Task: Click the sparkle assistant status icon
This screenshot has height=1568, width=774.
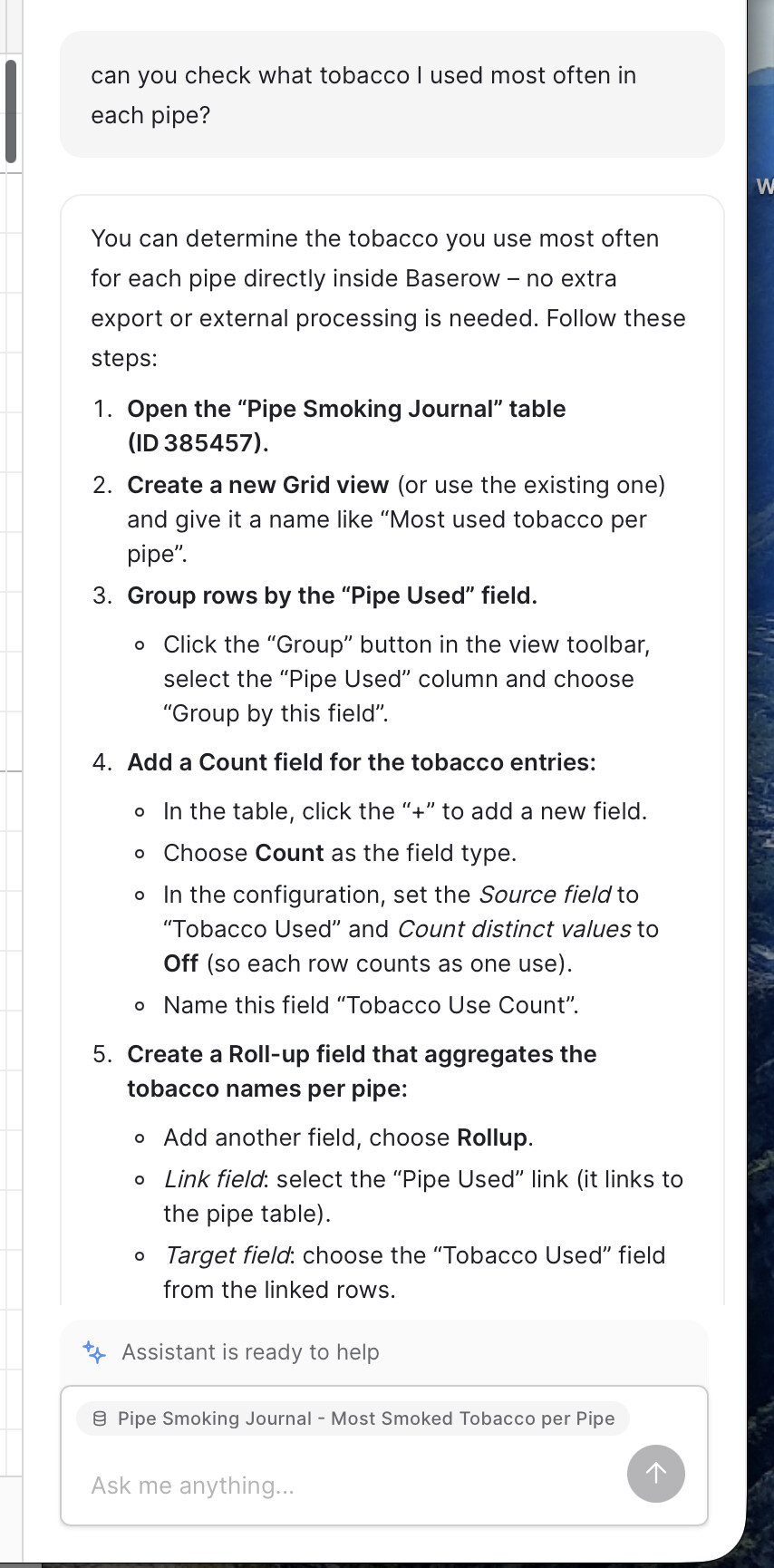Action: (94, 1351)
